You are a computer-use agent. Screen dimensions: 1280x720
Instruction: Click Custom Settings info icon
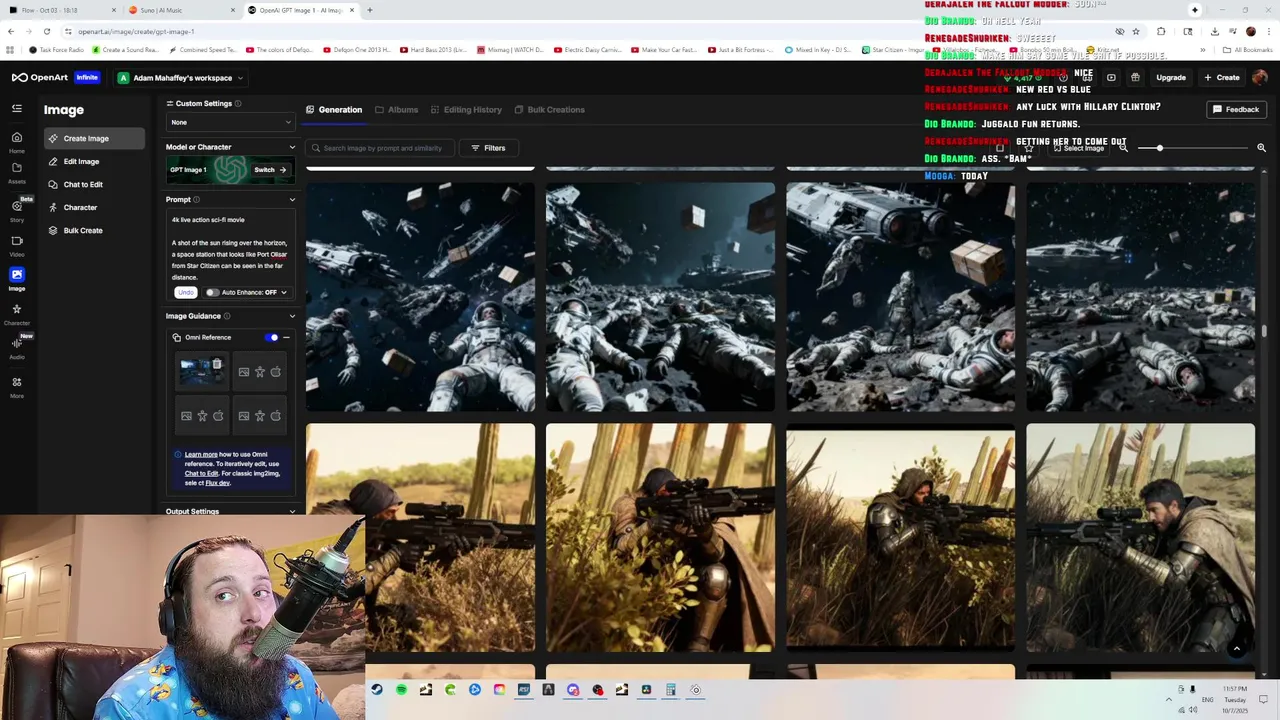pyautogui.click(x=238, y=104)
